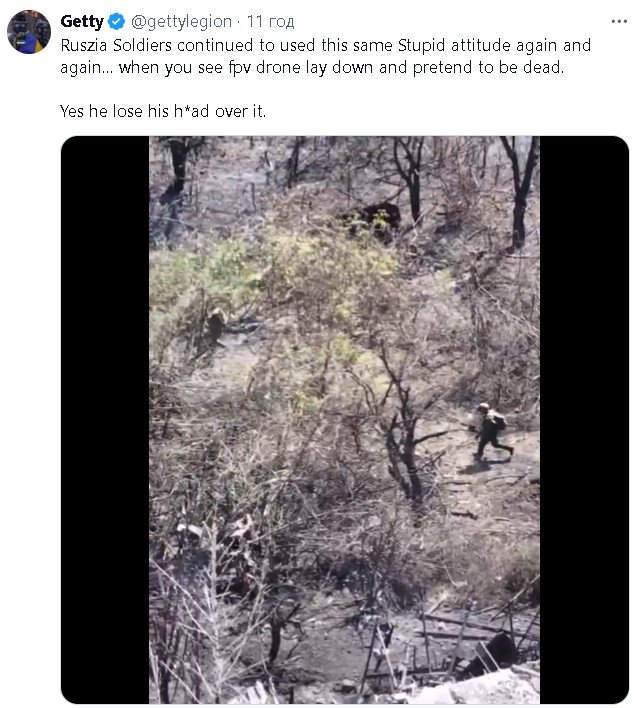Click the display name Getty
634x708 pixels.
[82, 21]
